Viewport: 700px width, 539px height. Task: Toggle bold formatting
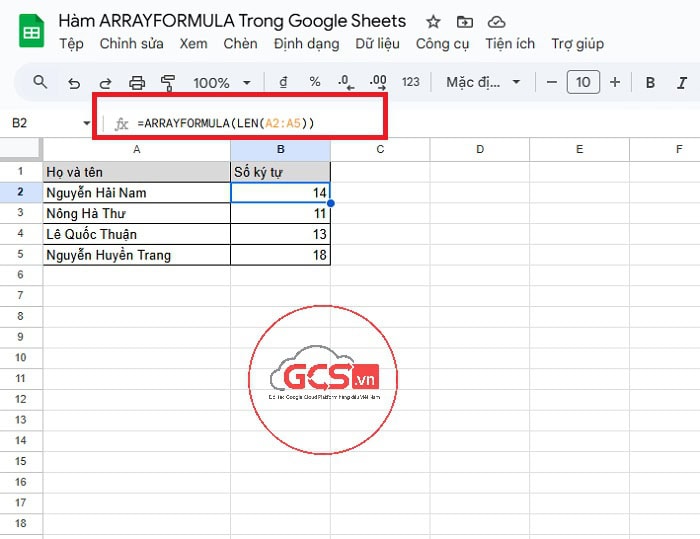(x=650, y=83)
